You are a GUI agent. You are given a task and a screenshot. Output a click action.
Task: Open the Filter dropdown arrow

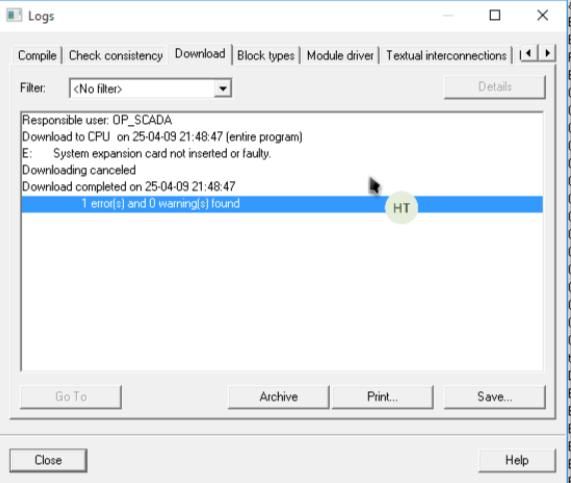tap(223, 88)
